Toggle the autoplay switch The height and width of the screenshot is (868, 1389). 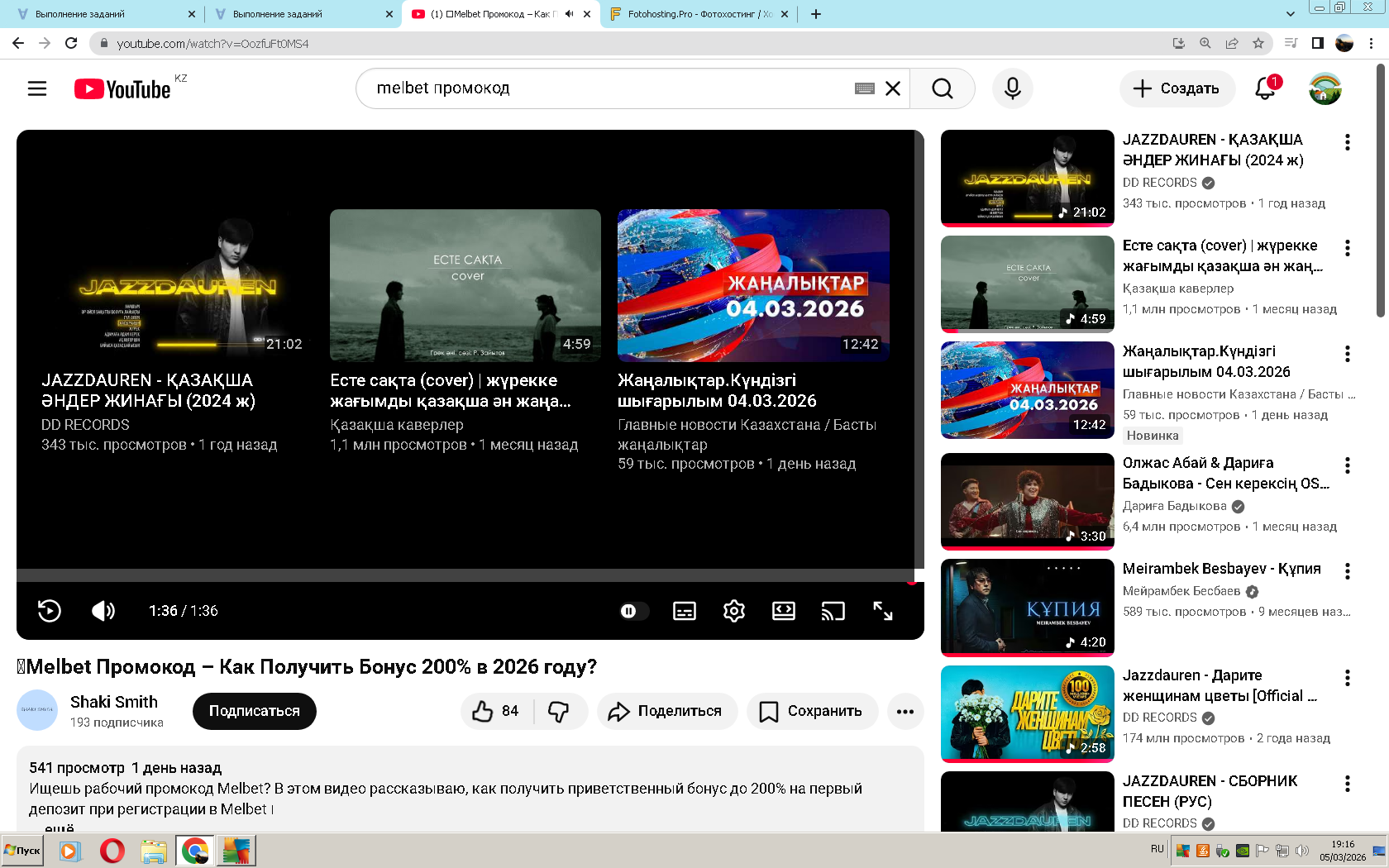pos(633,611)
